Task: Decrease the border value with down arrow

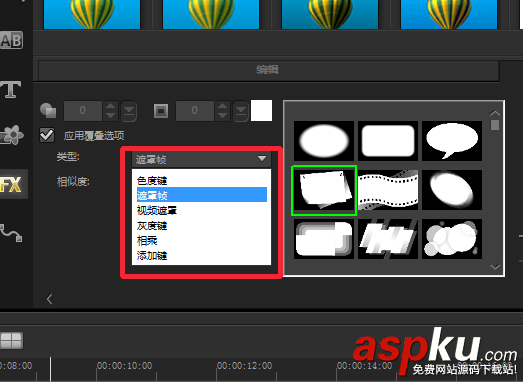Action: (x=222, y=115)
